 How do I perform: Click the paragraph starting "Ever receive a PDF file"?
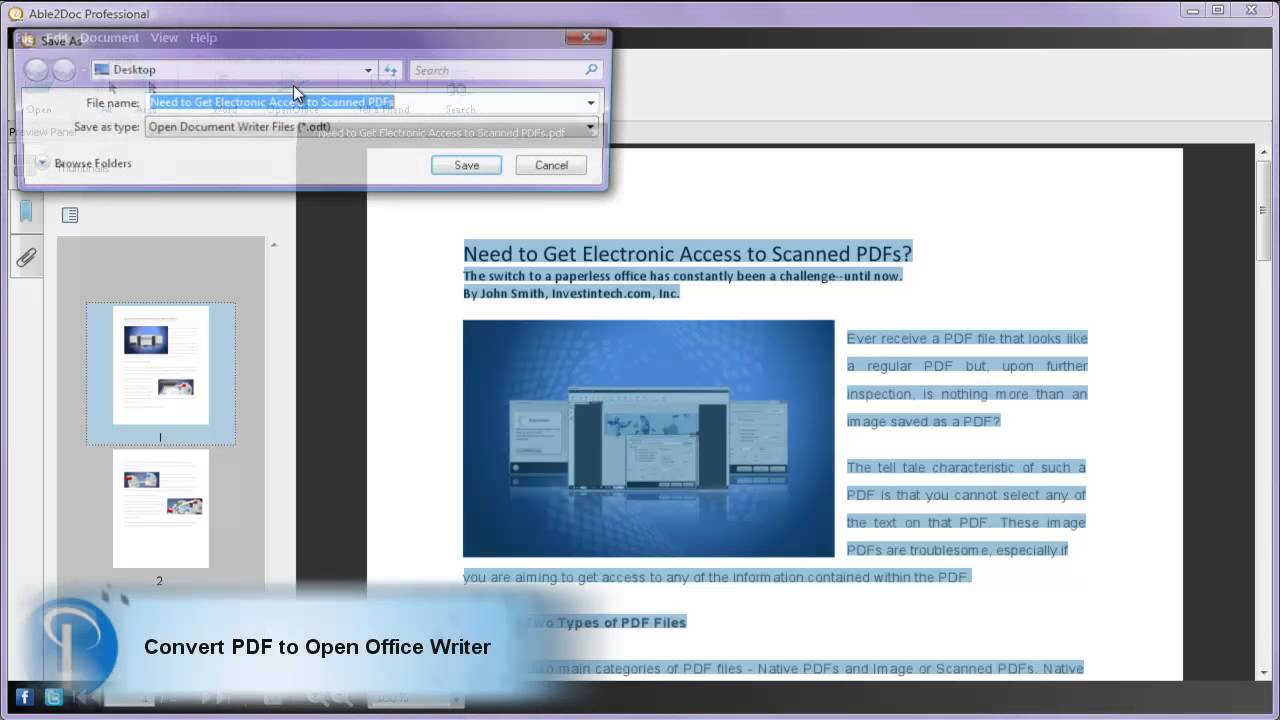[967, 380]
